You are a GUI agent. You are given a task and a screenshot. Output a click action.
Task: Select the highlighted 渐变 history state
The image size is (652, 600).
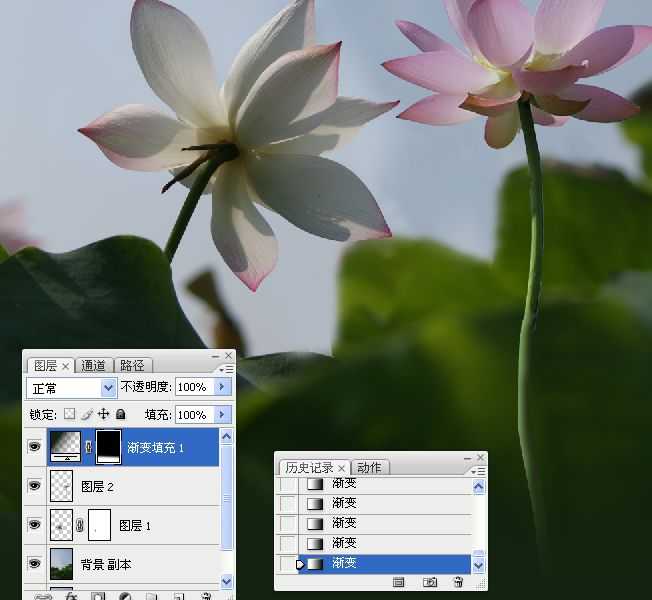click(x=385, y=564)
